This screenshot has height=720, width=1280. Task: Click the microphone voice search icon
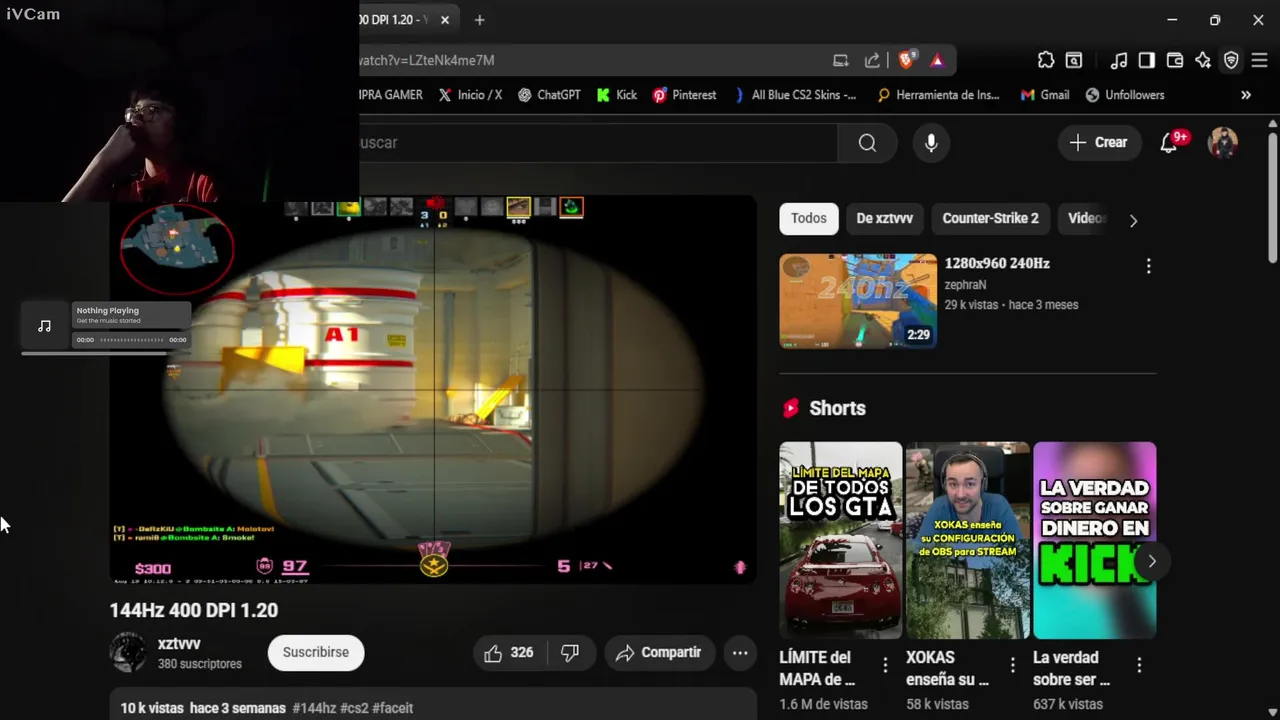pyautogui.click(x=931, y=143)
